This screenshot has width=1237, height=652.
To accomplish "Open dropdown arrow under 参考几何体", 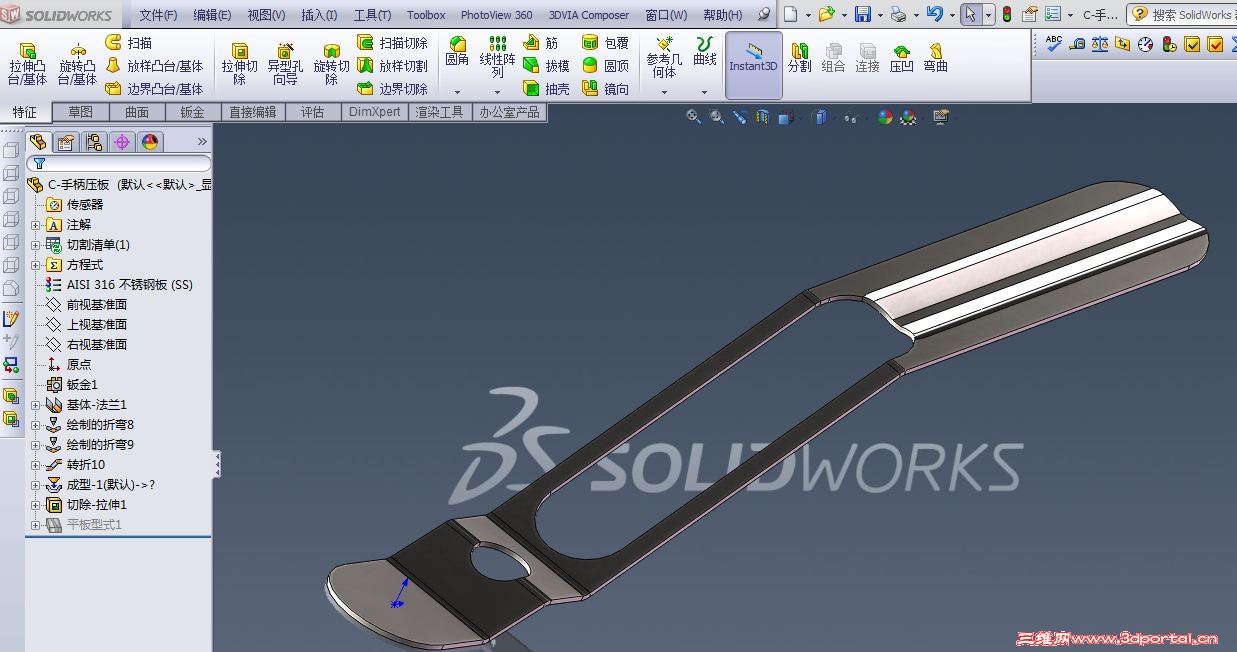I will pyautogui.click(x=664, y=92).
